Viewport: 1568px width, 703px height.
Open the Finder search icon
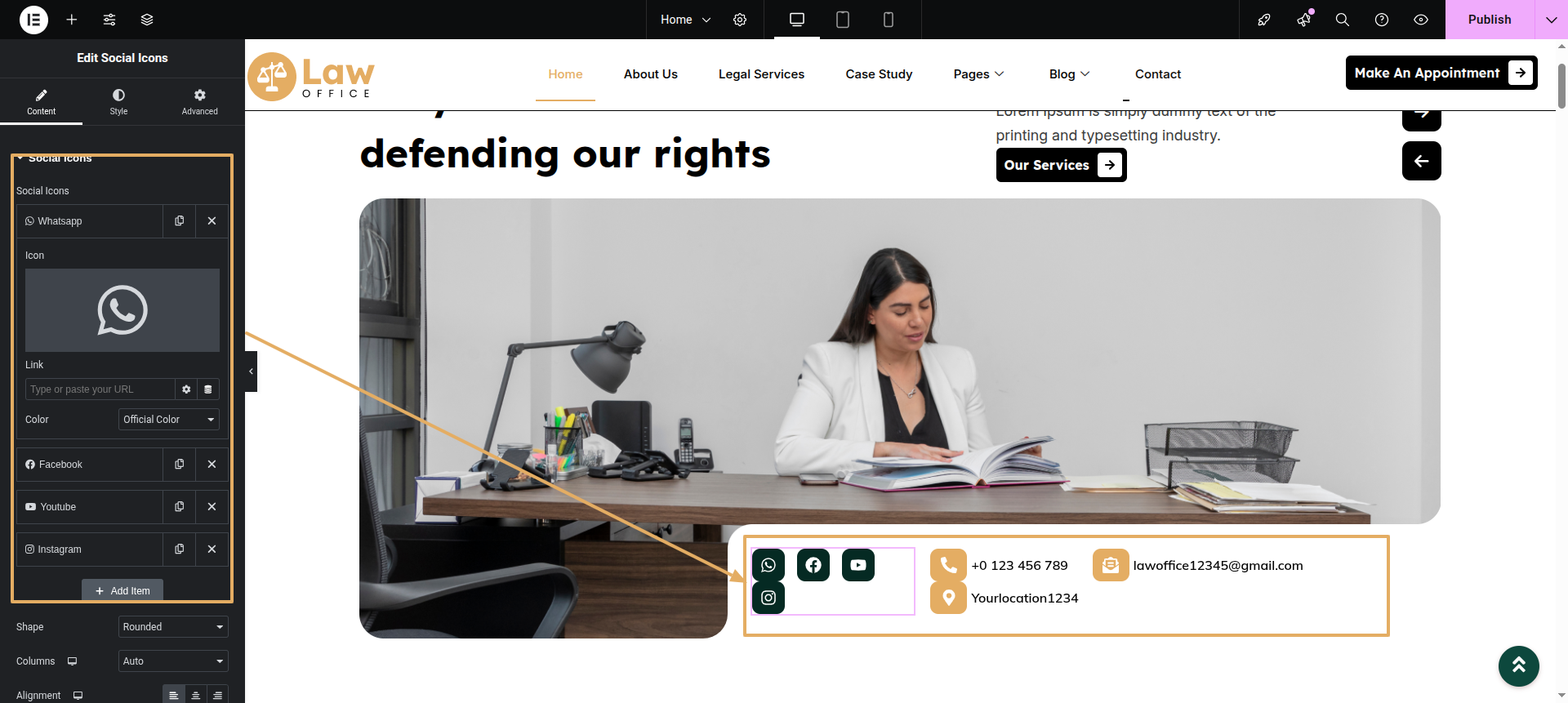(x=1342, y=20)
